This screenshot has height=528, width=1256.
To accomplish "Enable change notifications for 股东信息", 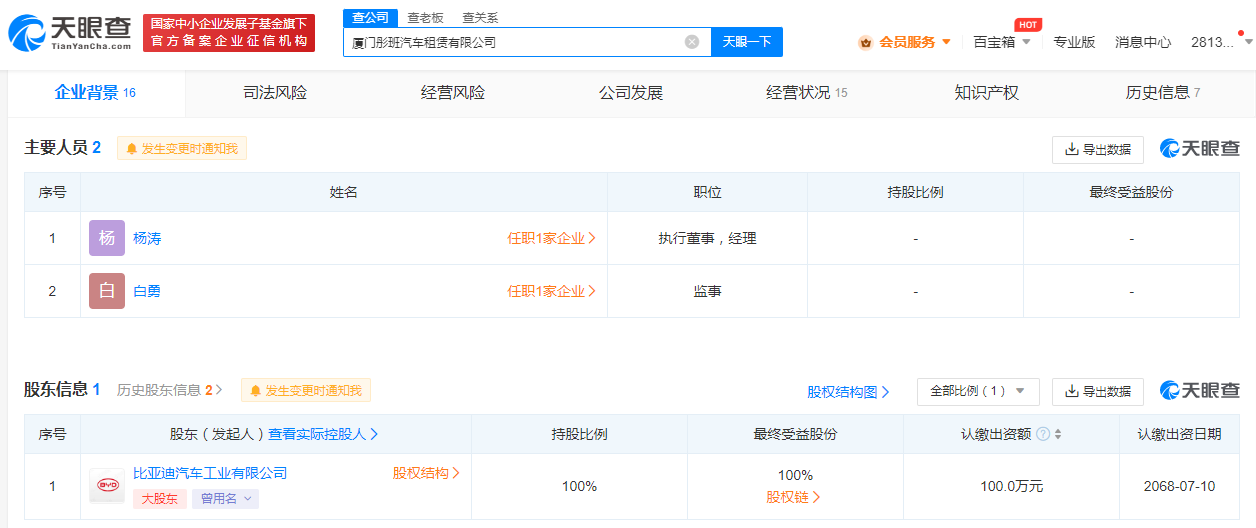I will (x=306, y=390).
